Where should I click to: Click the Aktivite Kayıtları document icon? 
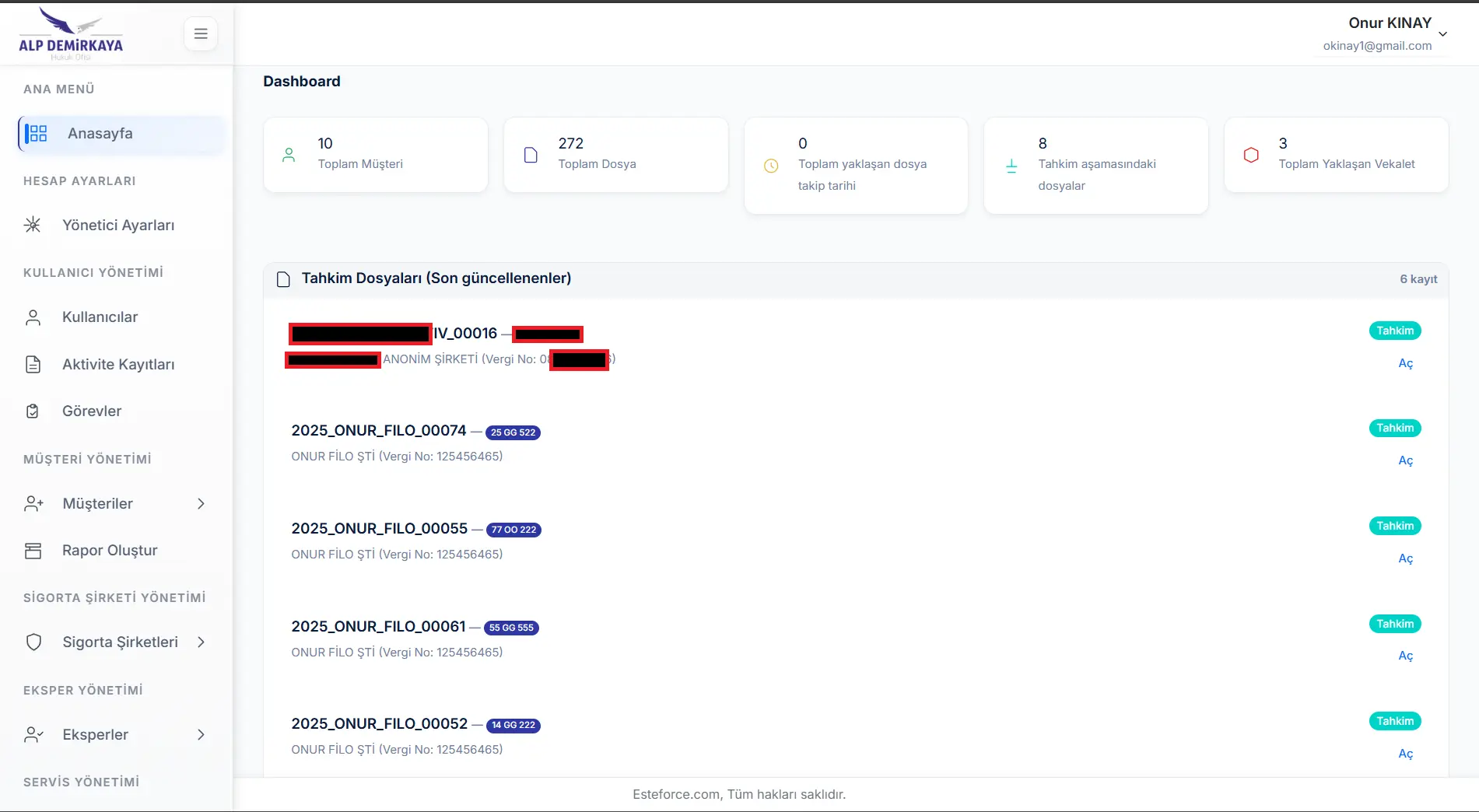[x=33, y=364]
